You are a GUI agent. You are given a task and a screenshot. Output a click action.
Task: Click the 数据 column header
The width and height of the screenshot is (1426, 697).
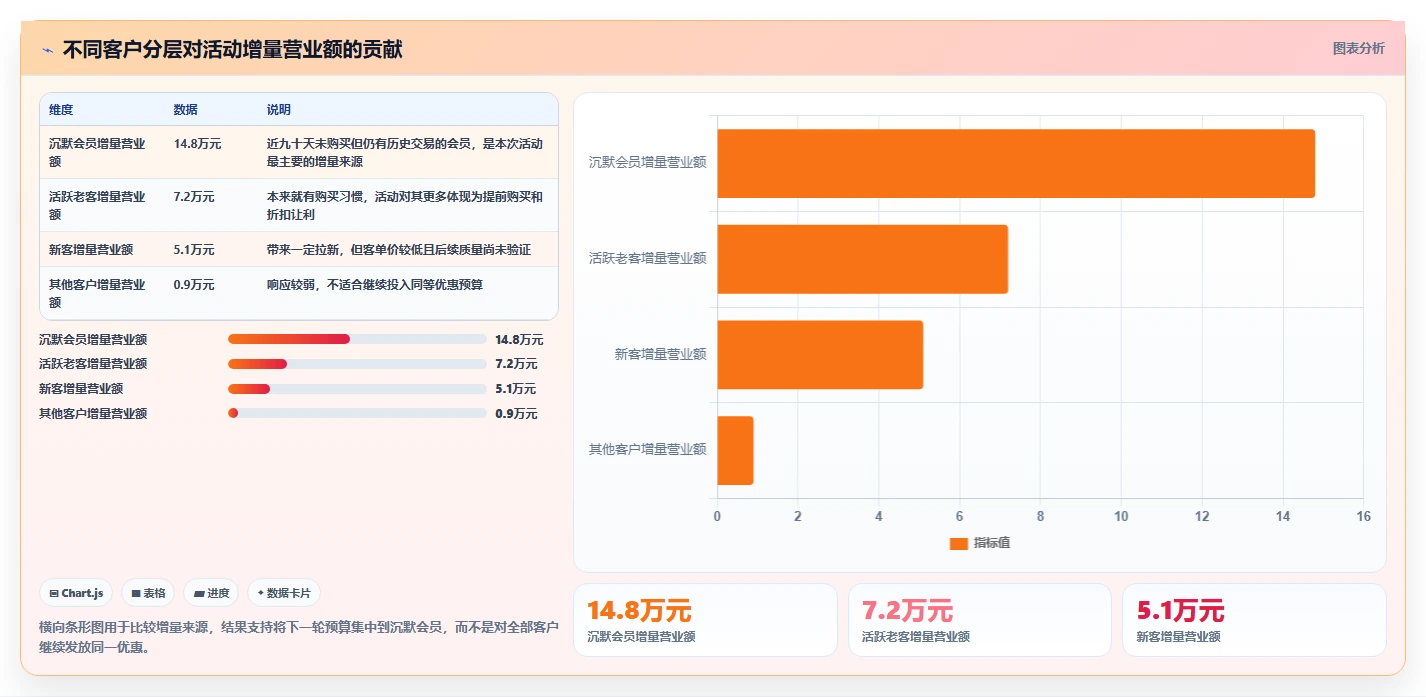(x=185, y=110)
